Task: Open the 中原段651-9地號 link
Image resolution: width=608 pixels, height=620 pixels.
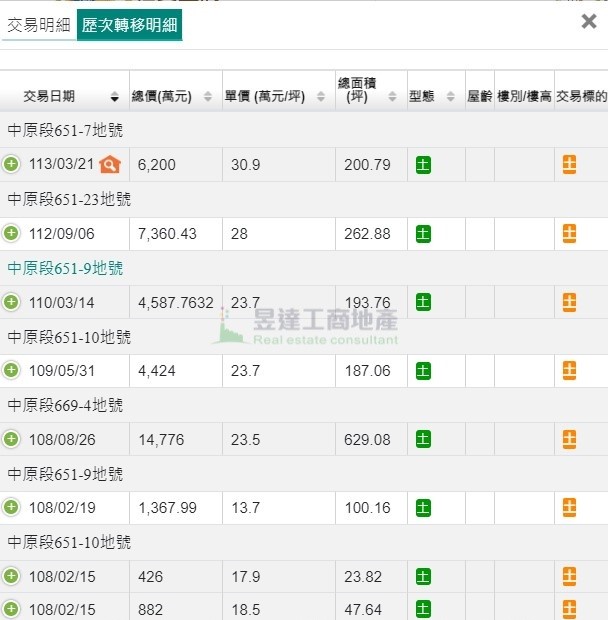Action: pyautogui.click(x=65, y=268)
